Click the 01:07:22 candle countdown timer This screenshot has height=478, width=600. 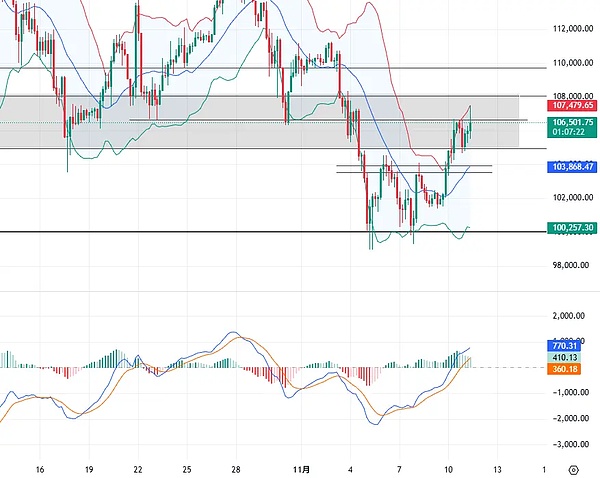coord(573,130)
